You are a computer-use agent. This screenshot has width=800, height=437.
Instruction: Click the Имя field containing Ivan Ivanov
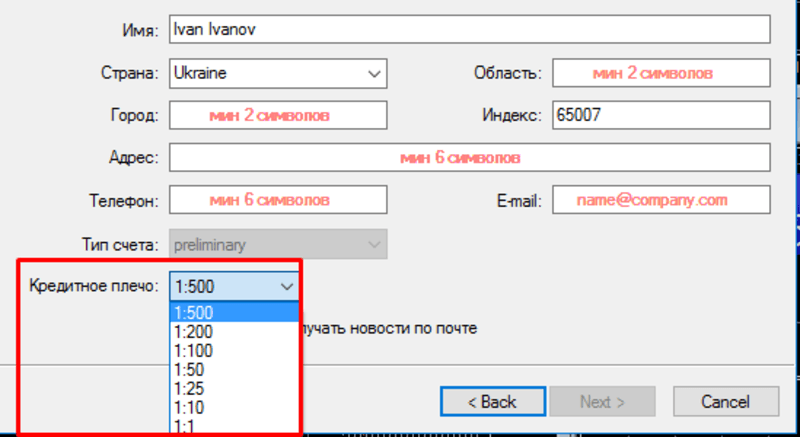click(x=469, y=30)
